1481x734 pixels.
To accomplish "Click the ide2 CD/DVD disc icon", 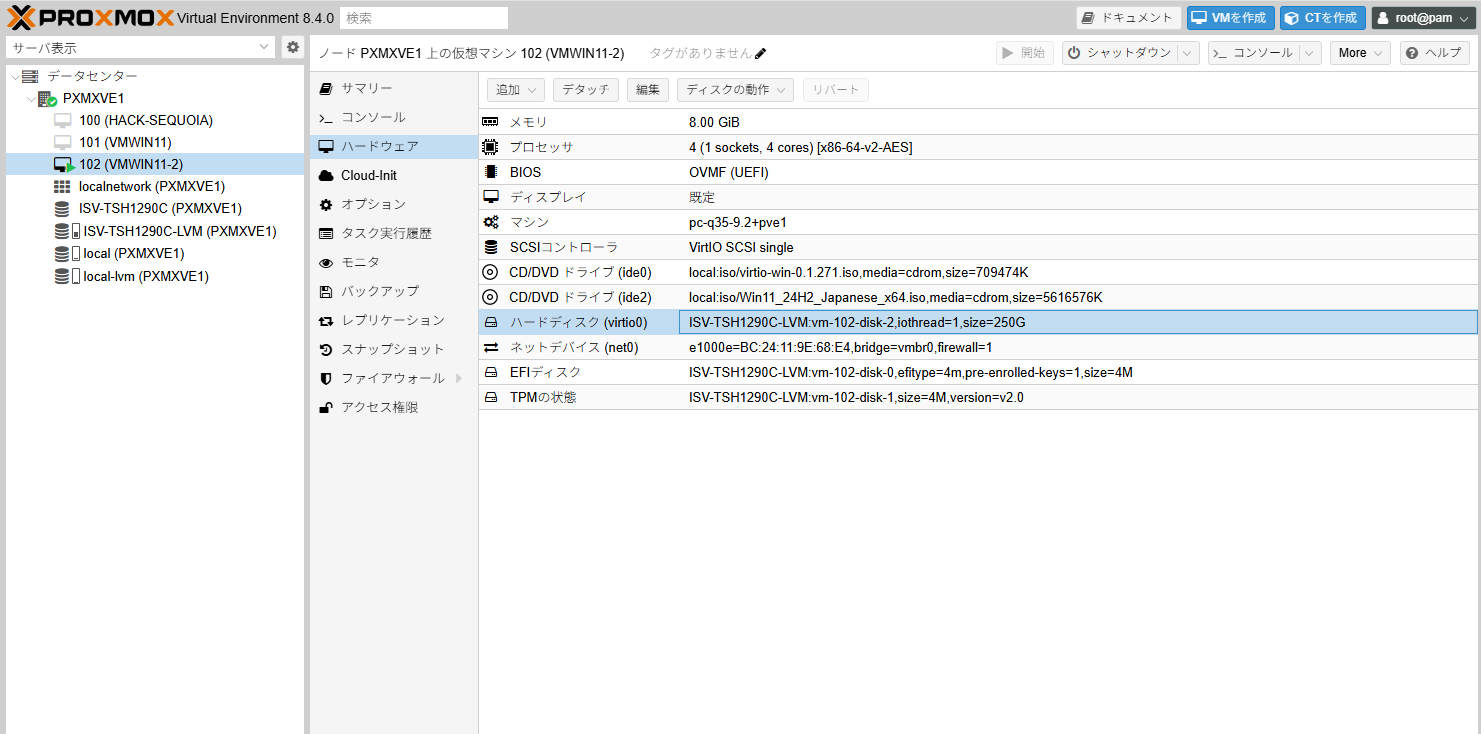I will pyautogui.click(x=490, y=297).
